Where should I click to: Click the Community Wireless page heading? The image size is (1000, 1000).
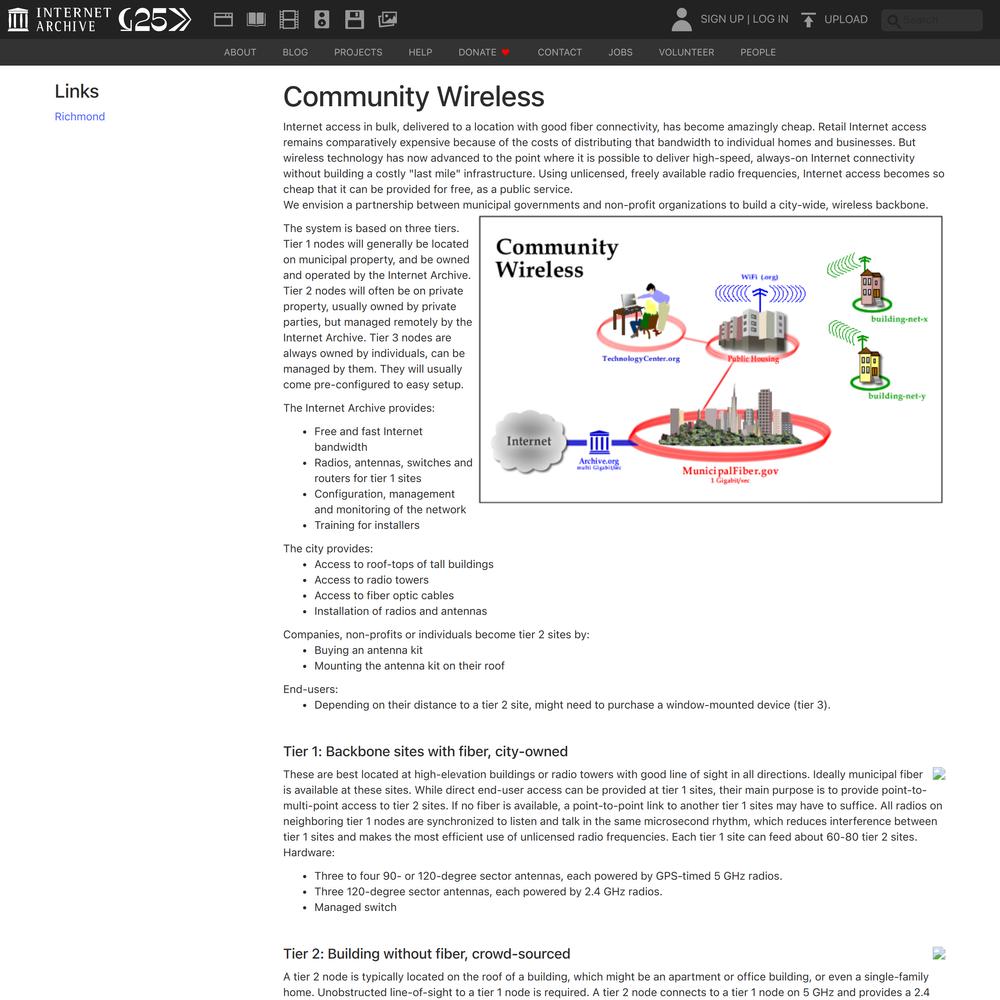pyautogui.click(x=413, y=97)
